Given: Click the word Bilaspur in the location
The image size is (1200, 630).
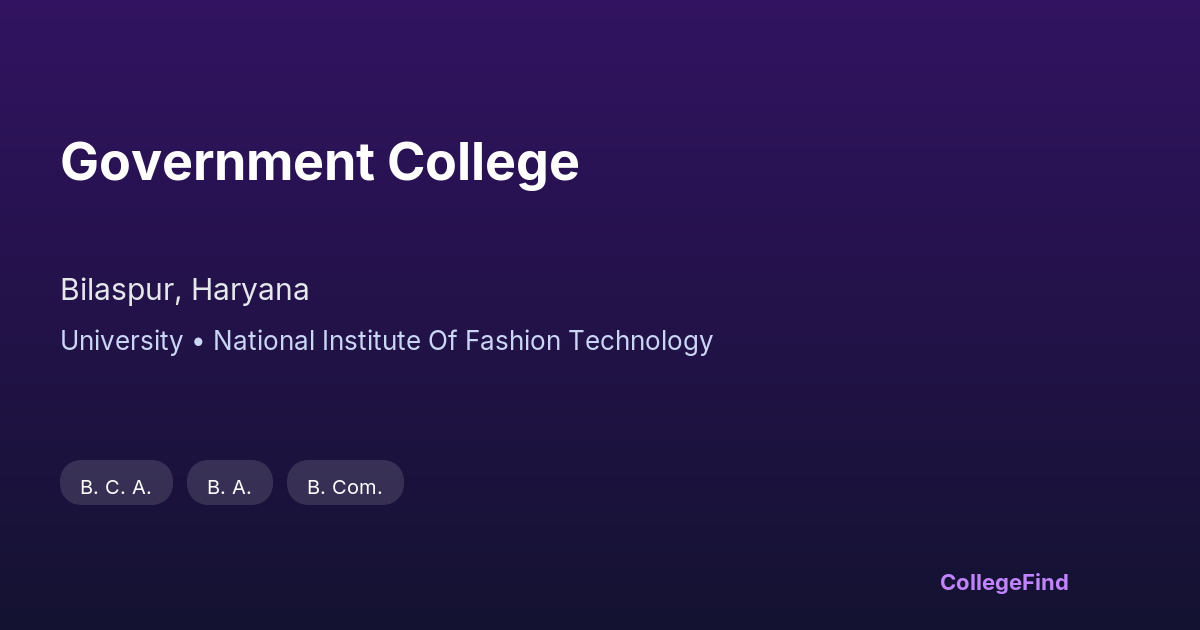Looking at the screenshot, I should pyautogui.click(x=119, y=290).
